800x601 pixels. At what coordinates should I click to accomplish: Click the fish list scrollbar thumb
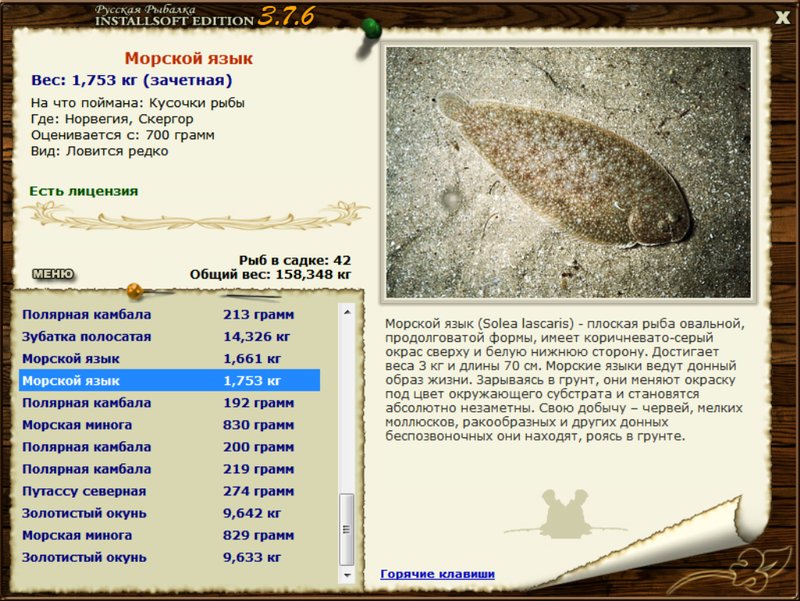tap(347, 529)
